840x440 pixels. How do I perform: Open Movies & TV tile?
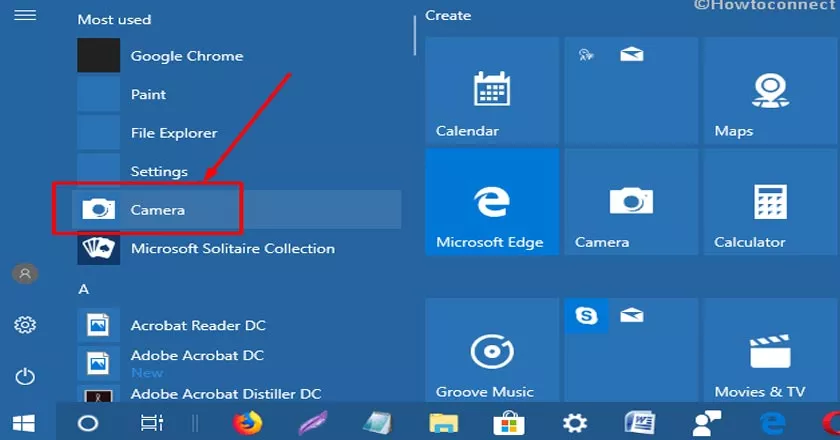[770, 350]
